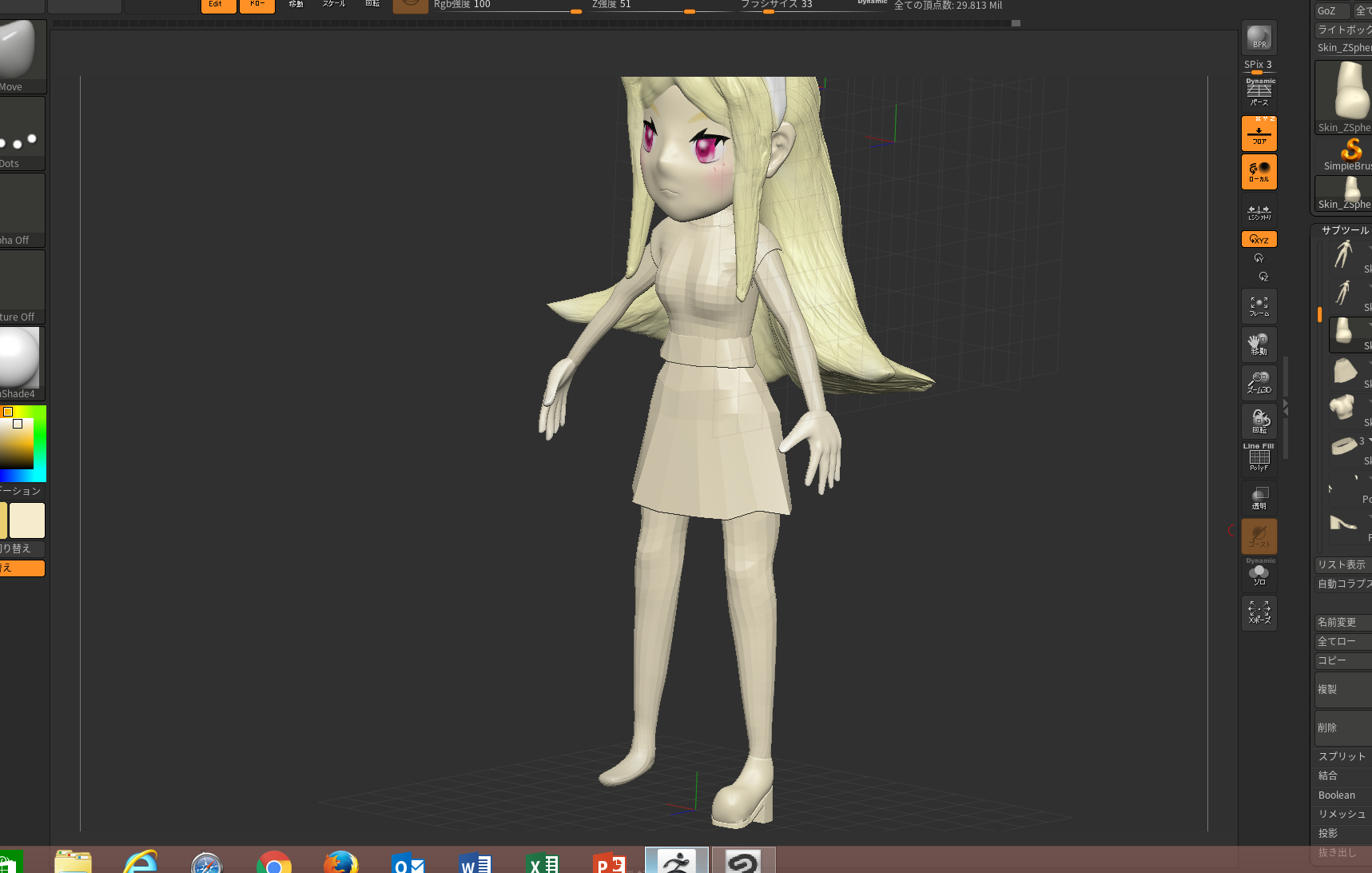Select the high-heel shoe subtool thumbnail

point(1344,524)
